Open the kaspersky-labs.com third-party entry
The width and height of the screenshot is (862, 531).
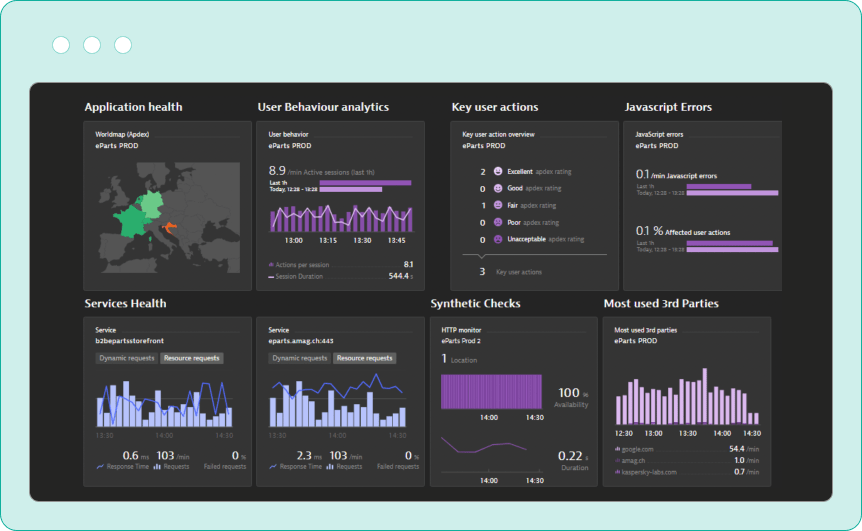click(649, 471)
